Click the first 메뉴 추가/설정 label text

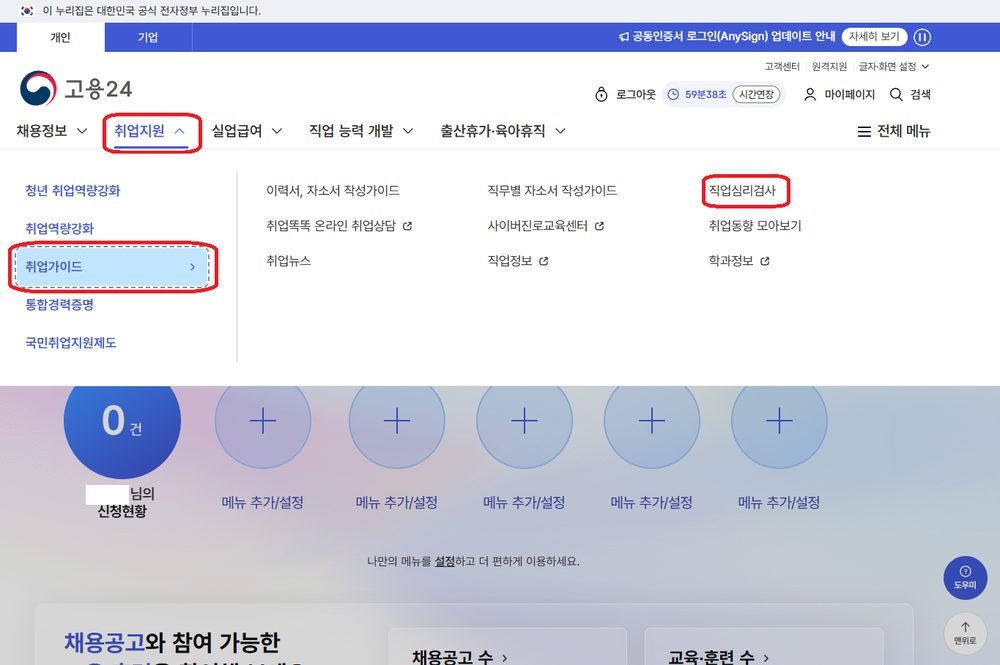pyautogui.click(x=263, y=502)
